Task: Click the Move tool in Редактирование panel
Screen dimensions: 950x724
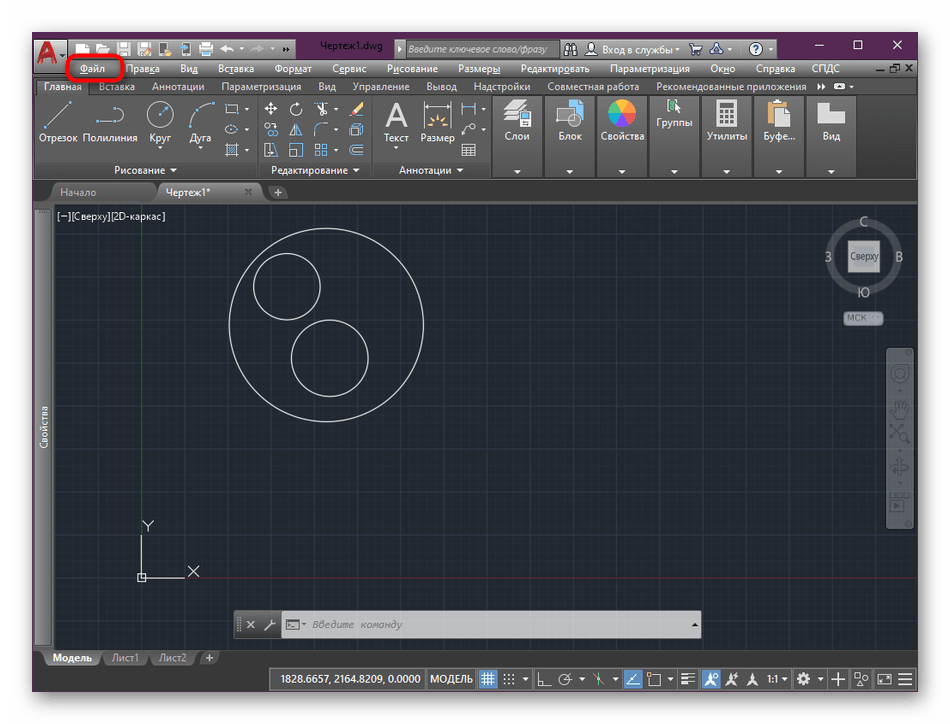Action: (271, 109)
